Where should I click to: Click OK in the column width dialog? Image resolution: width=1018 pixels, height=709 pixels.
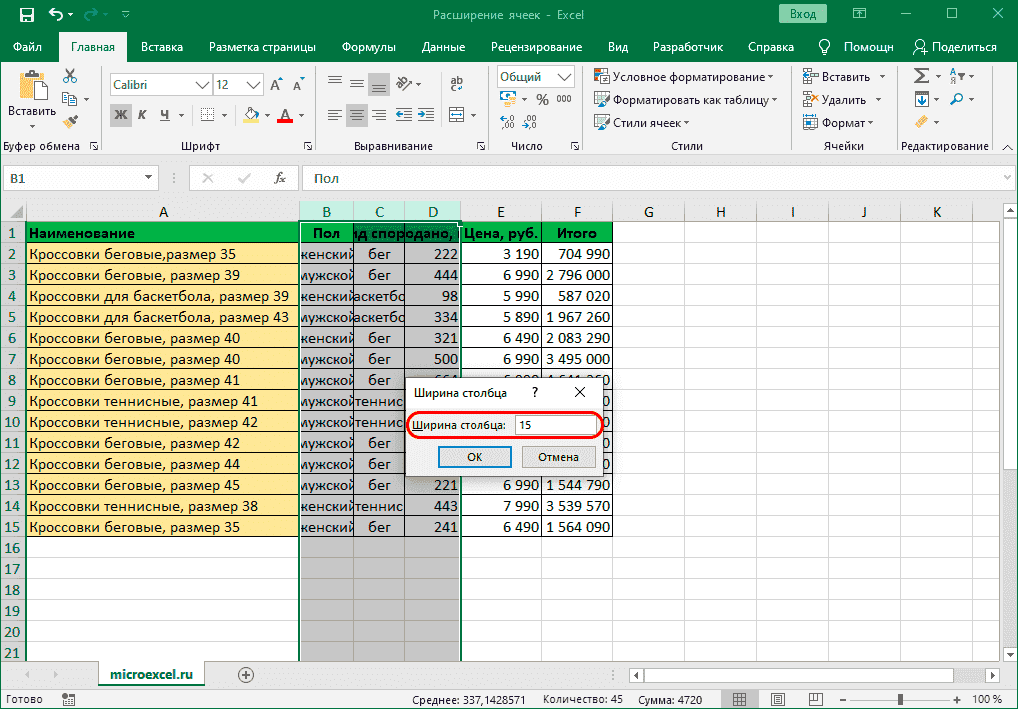tap(475, 457)
